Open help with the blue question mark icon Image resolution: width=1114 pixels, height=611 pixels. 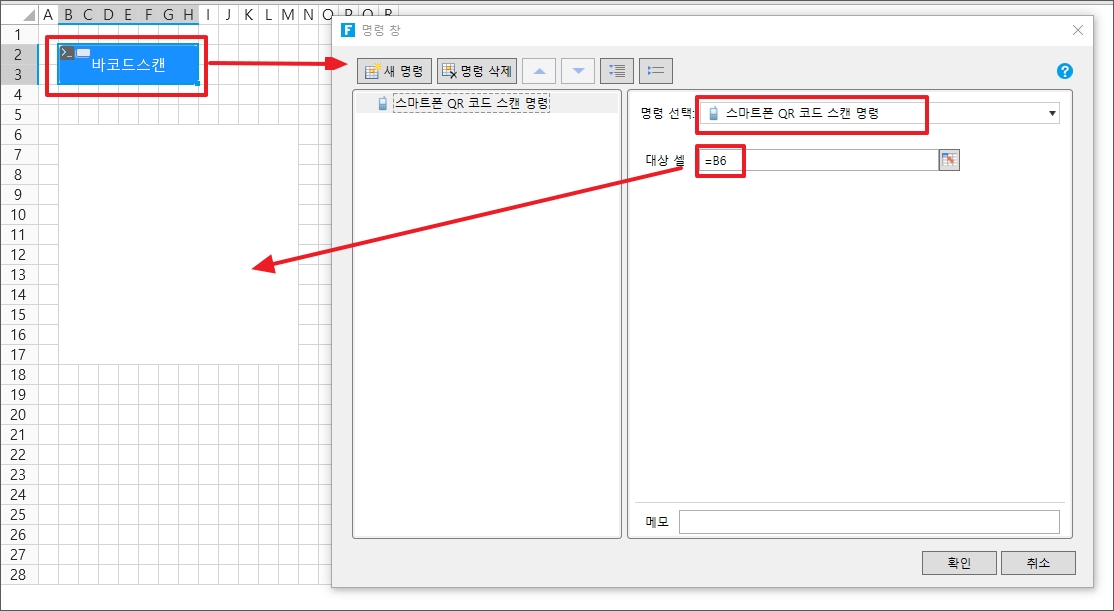(1064, 71)
